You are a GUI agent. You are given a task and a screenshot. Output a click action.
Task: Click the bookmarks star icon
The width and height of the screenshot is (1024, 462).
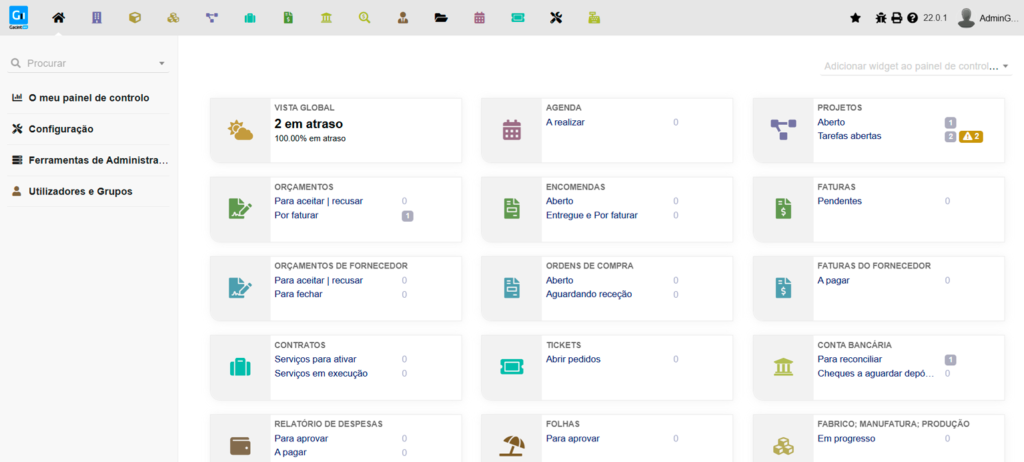(x=855, y=18)
